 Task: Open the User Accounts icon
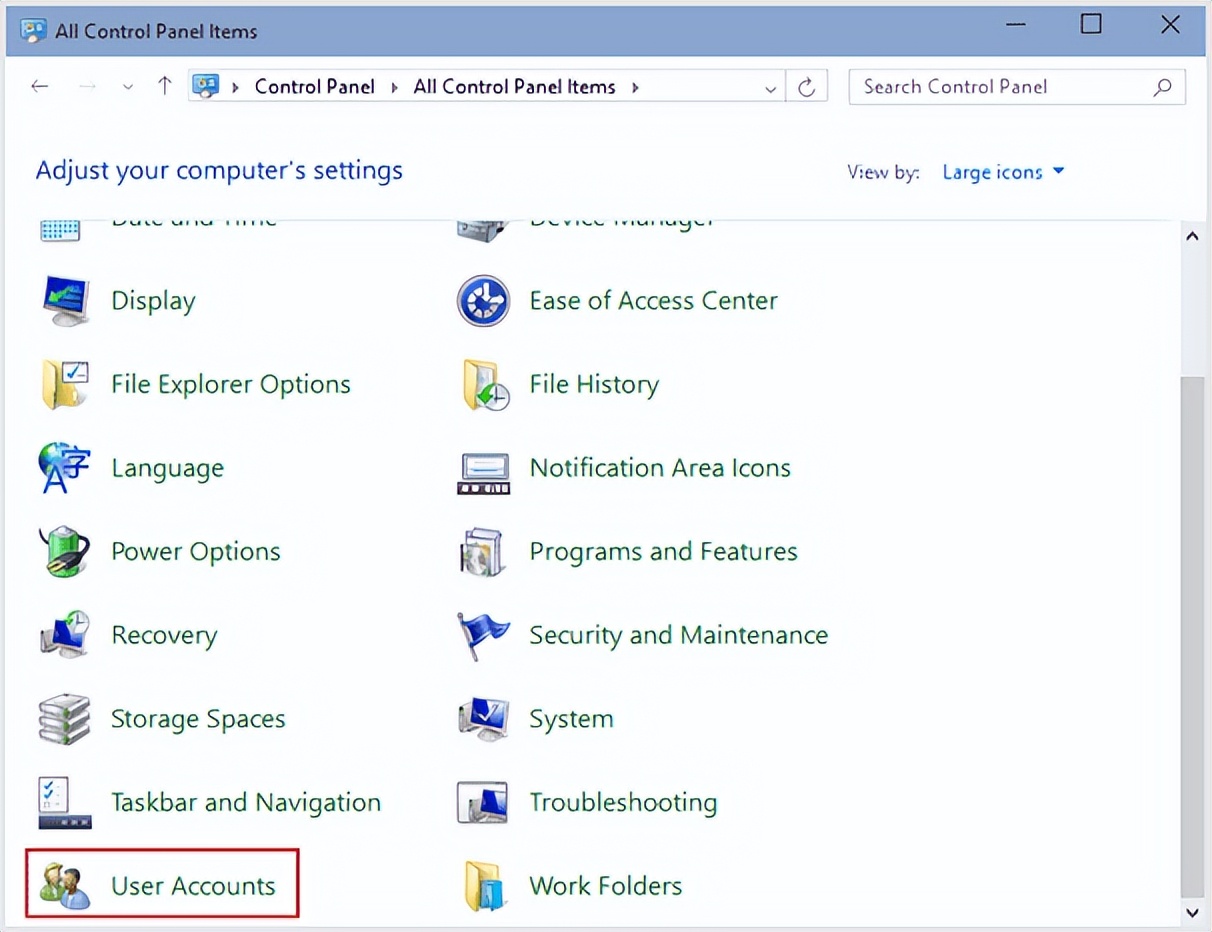click(65, 886)
